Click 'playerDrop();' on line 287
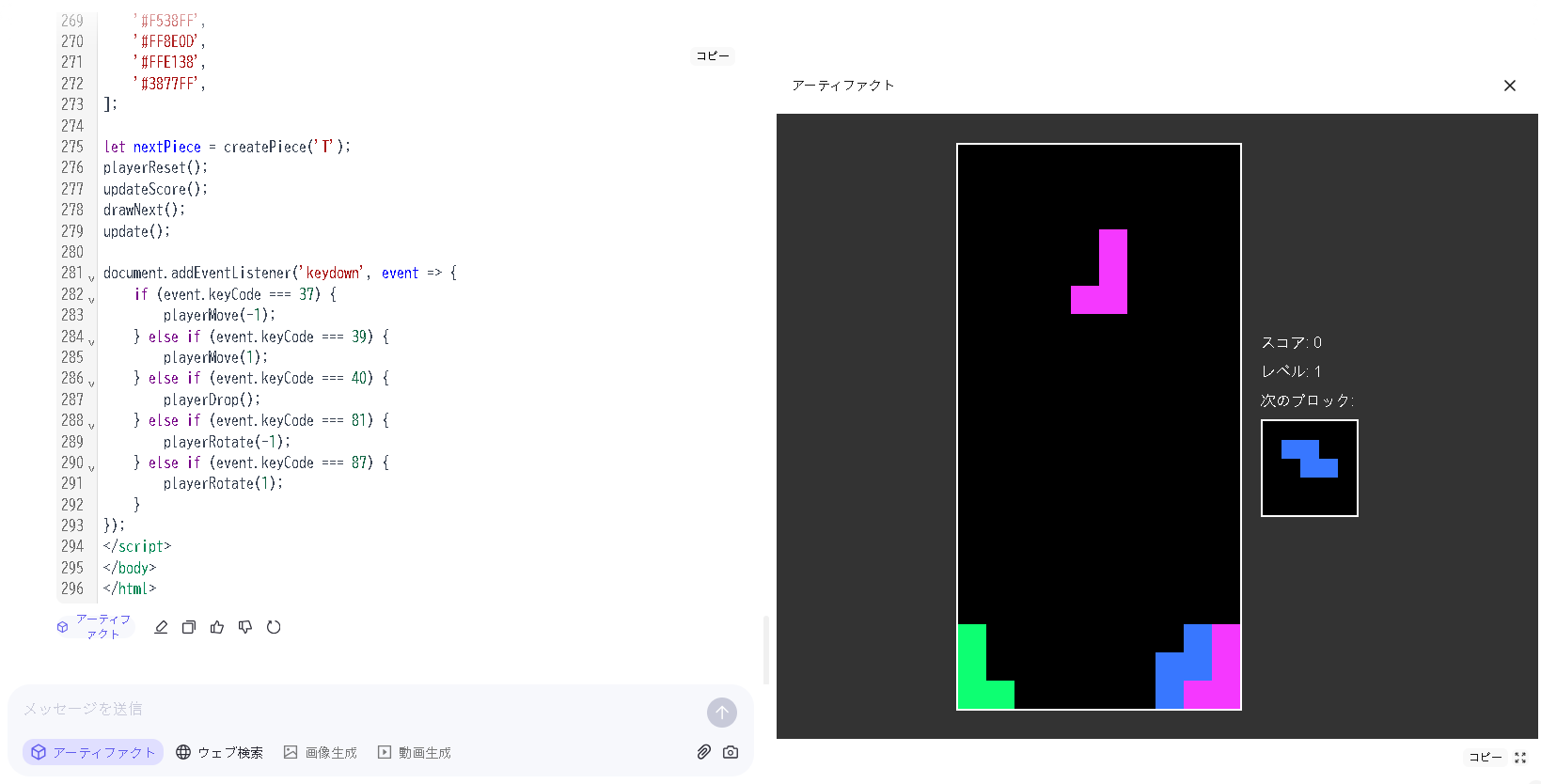This screenshot has width=1541, height=784. tap(212, 400)
